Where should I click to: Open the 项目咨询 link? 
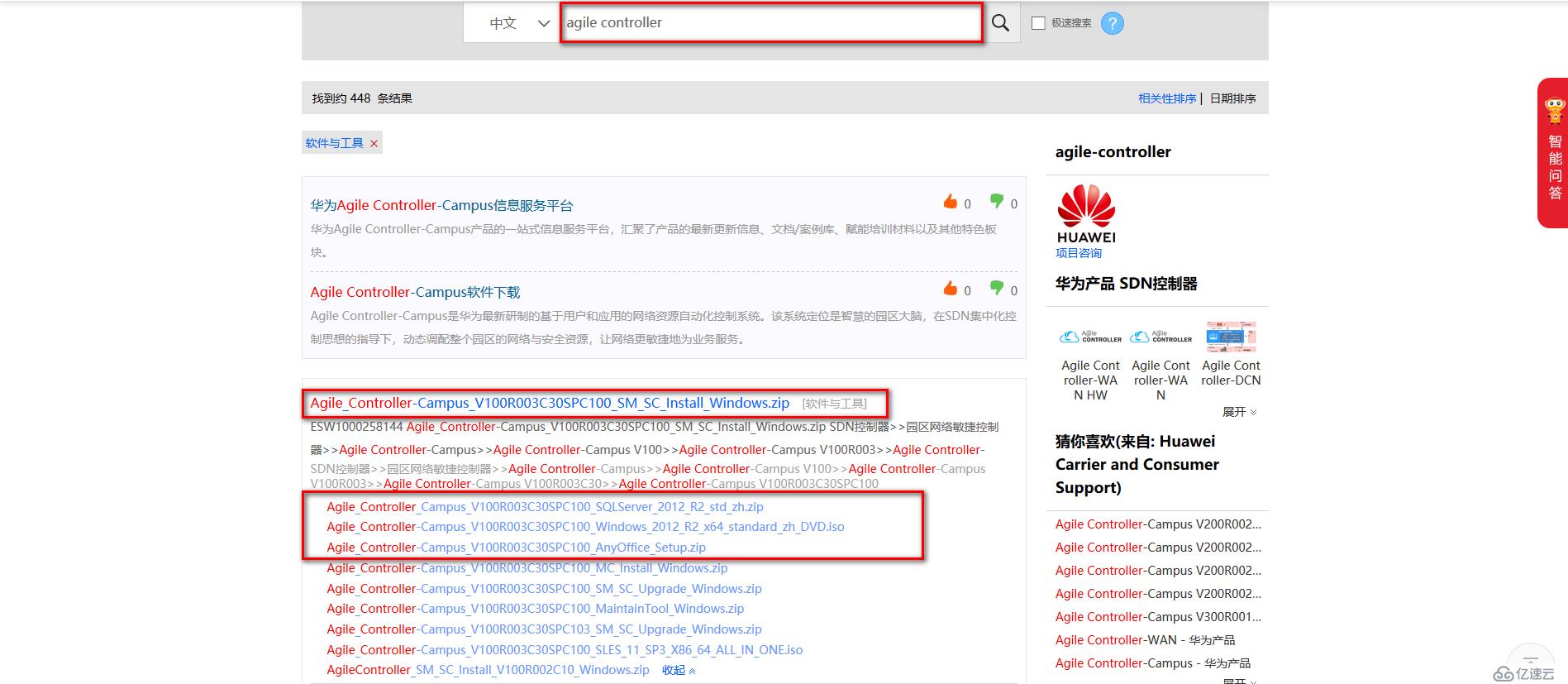(x=1079, y=253)
